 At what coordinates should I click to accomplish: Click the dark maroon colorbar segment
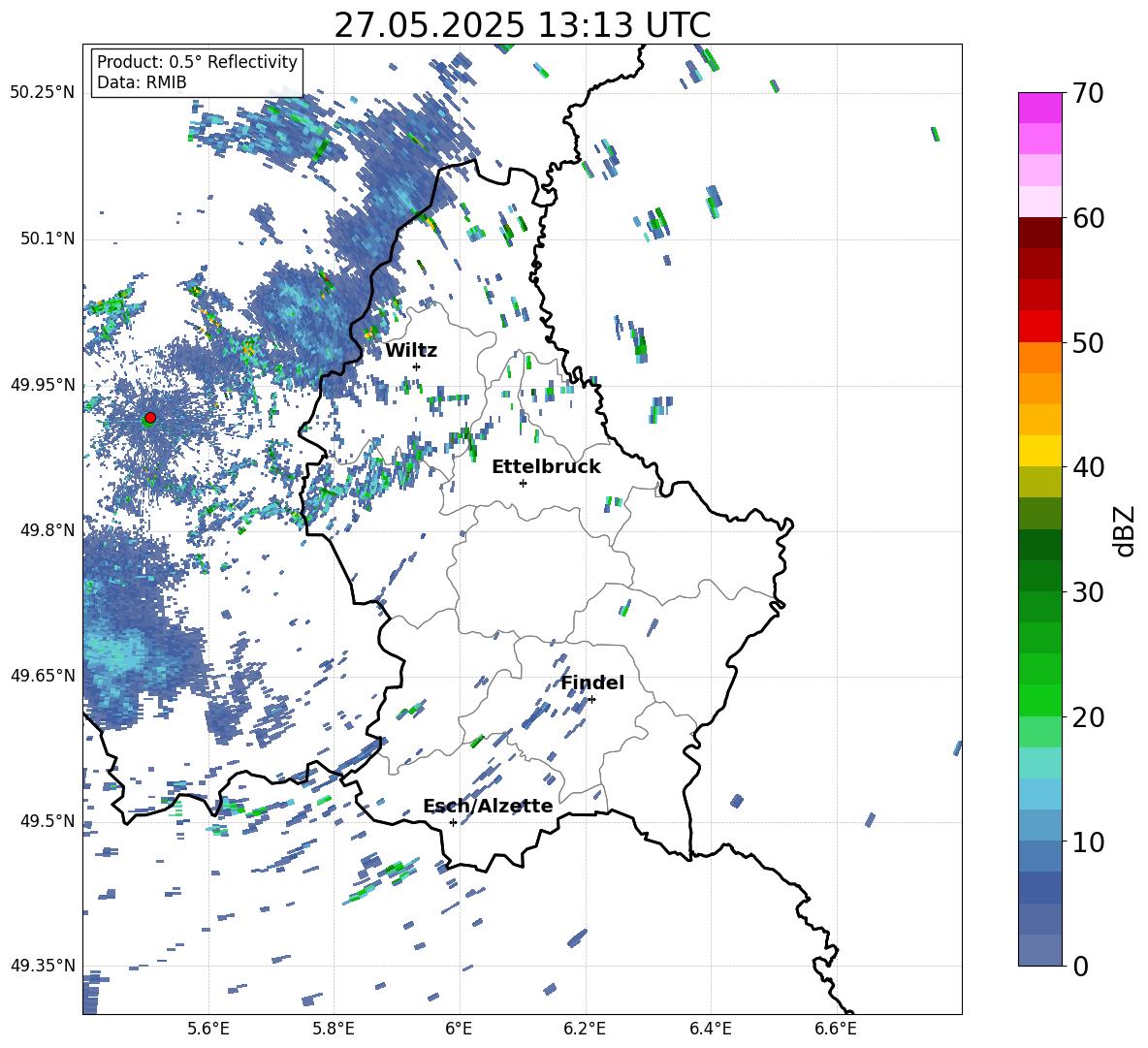1039,233
